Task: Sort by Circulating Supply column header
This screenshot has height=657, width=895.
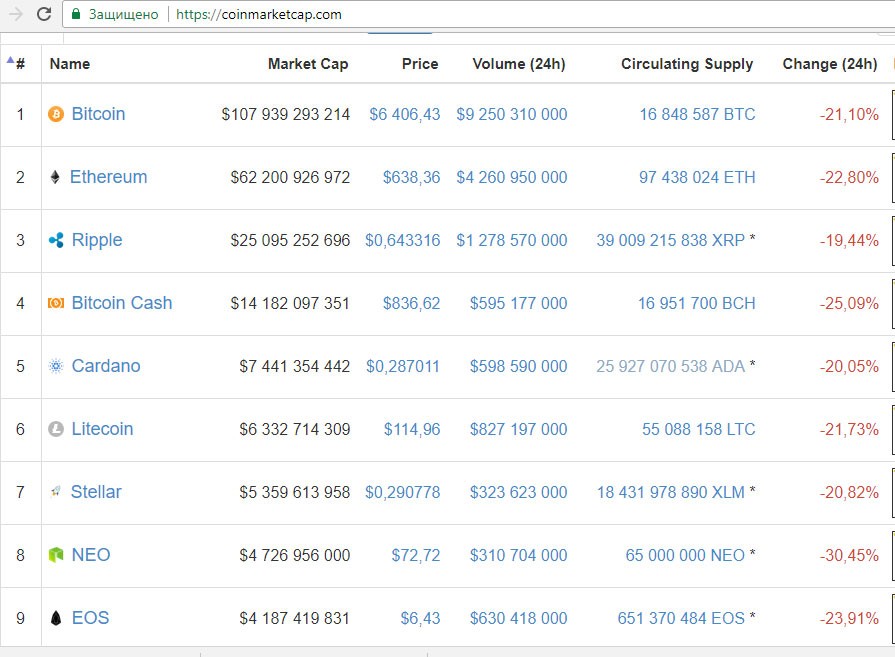Action: pyautogui.click(x=686, y=64)
